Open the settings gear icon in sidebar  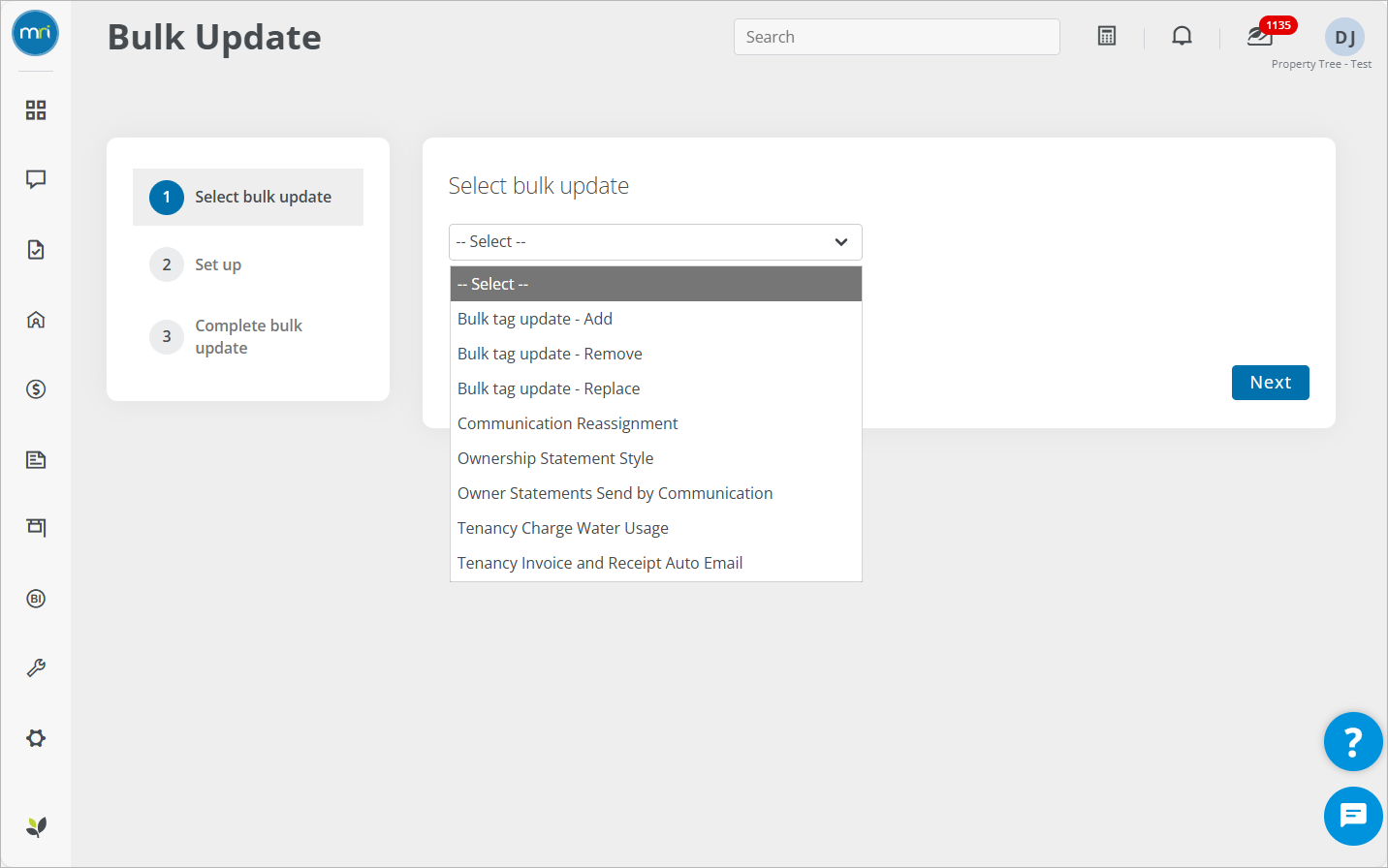[36, 738]
